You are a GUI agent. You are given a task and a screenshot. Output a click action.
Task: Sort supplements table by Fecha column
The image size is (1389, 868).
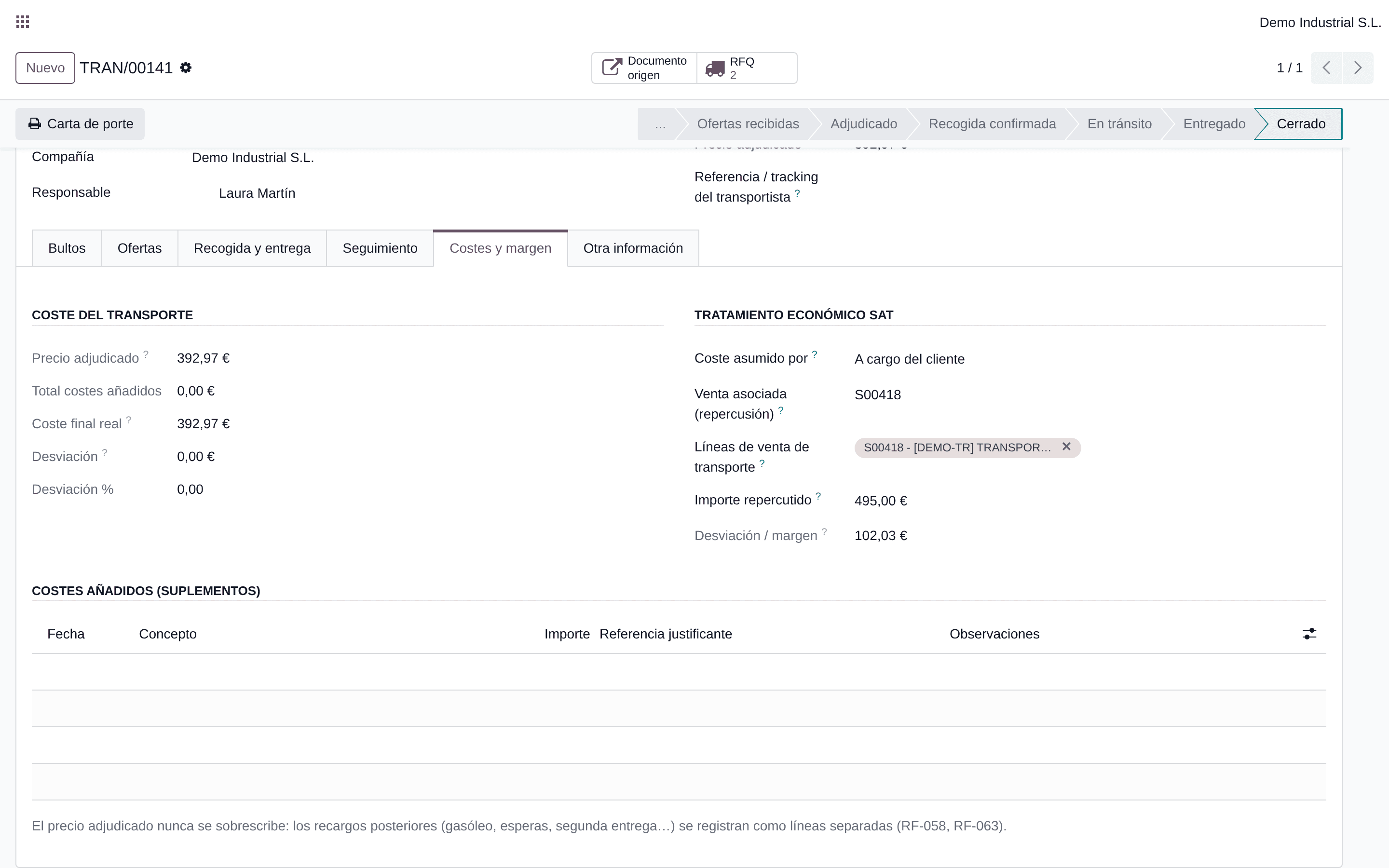pos(66,634)
